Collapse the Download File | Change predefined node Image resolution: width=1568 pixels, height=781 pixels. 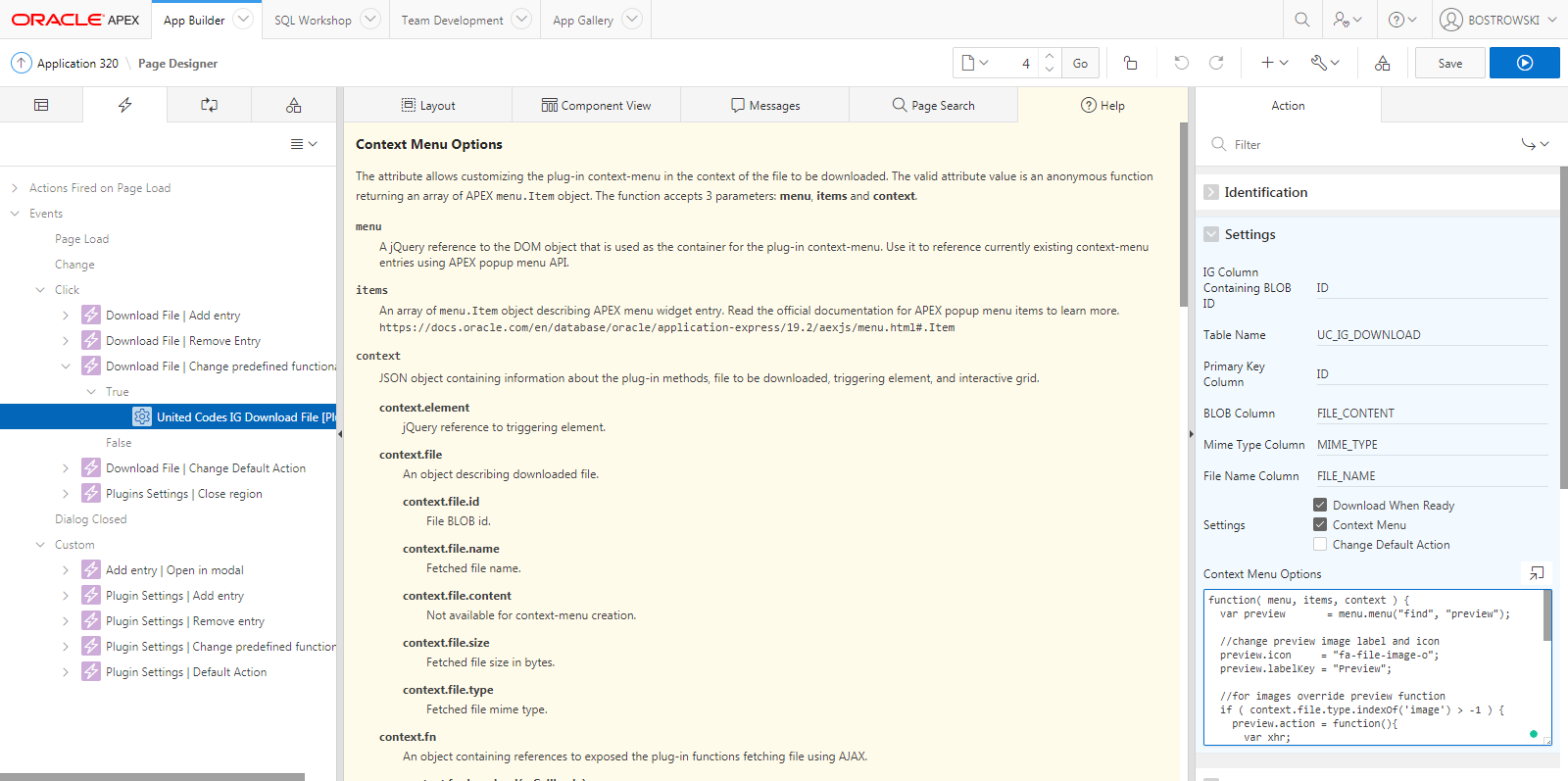click(66, 366)
